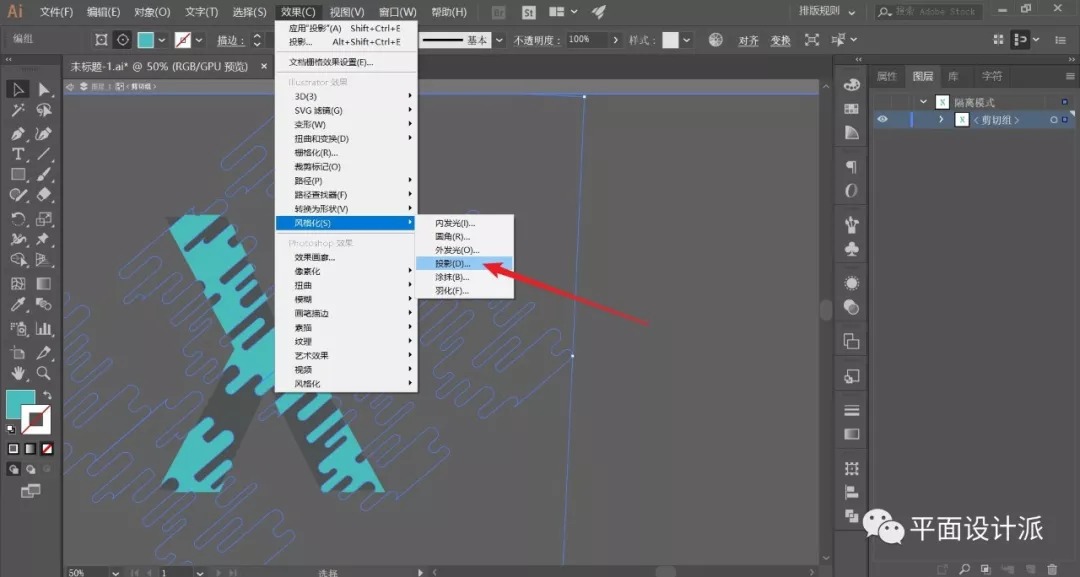This screenshot has height=577, width=1080.
Task: Select the Lasso tool
Action: [x=43, y=110]
